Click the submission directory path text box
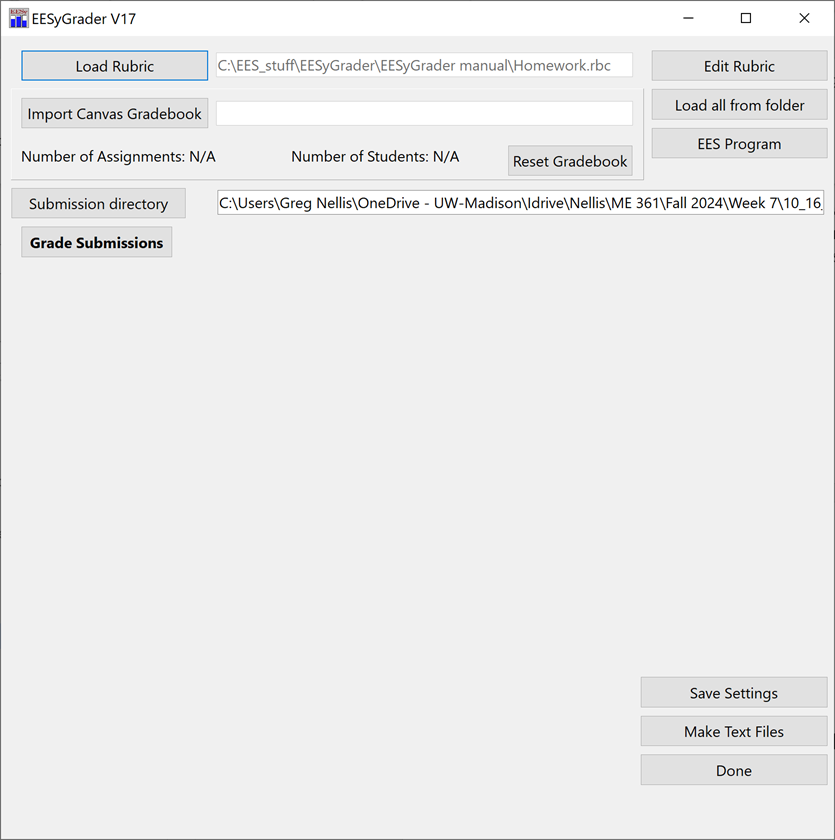Viewport: 835px width, 840px height. pos(520,204)
